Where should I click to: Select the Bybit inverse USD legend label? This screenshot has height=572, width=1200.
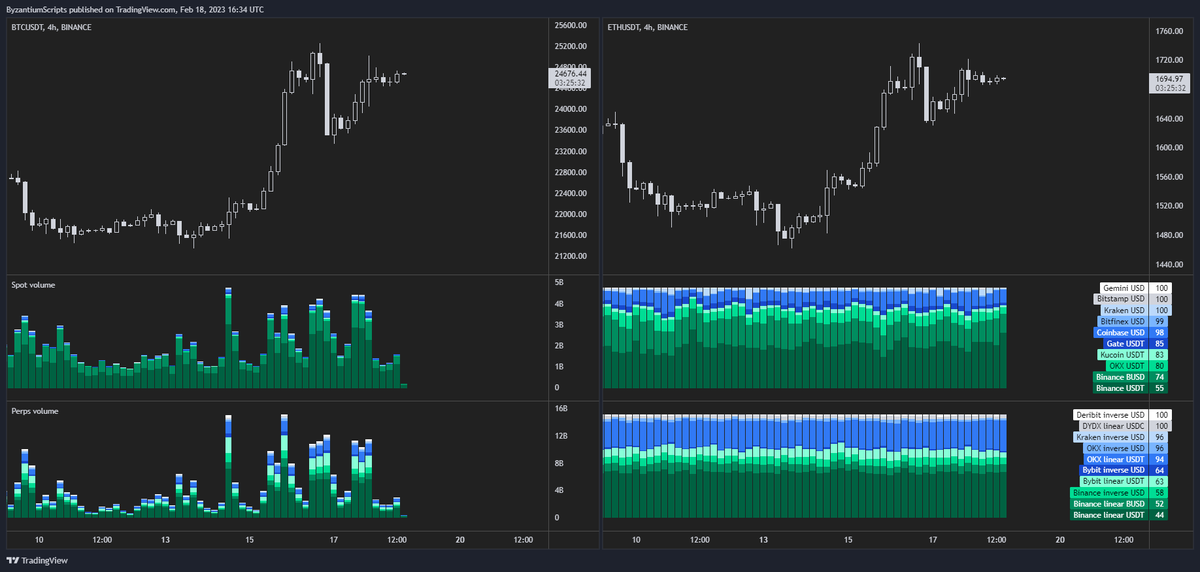[1113, 469]
